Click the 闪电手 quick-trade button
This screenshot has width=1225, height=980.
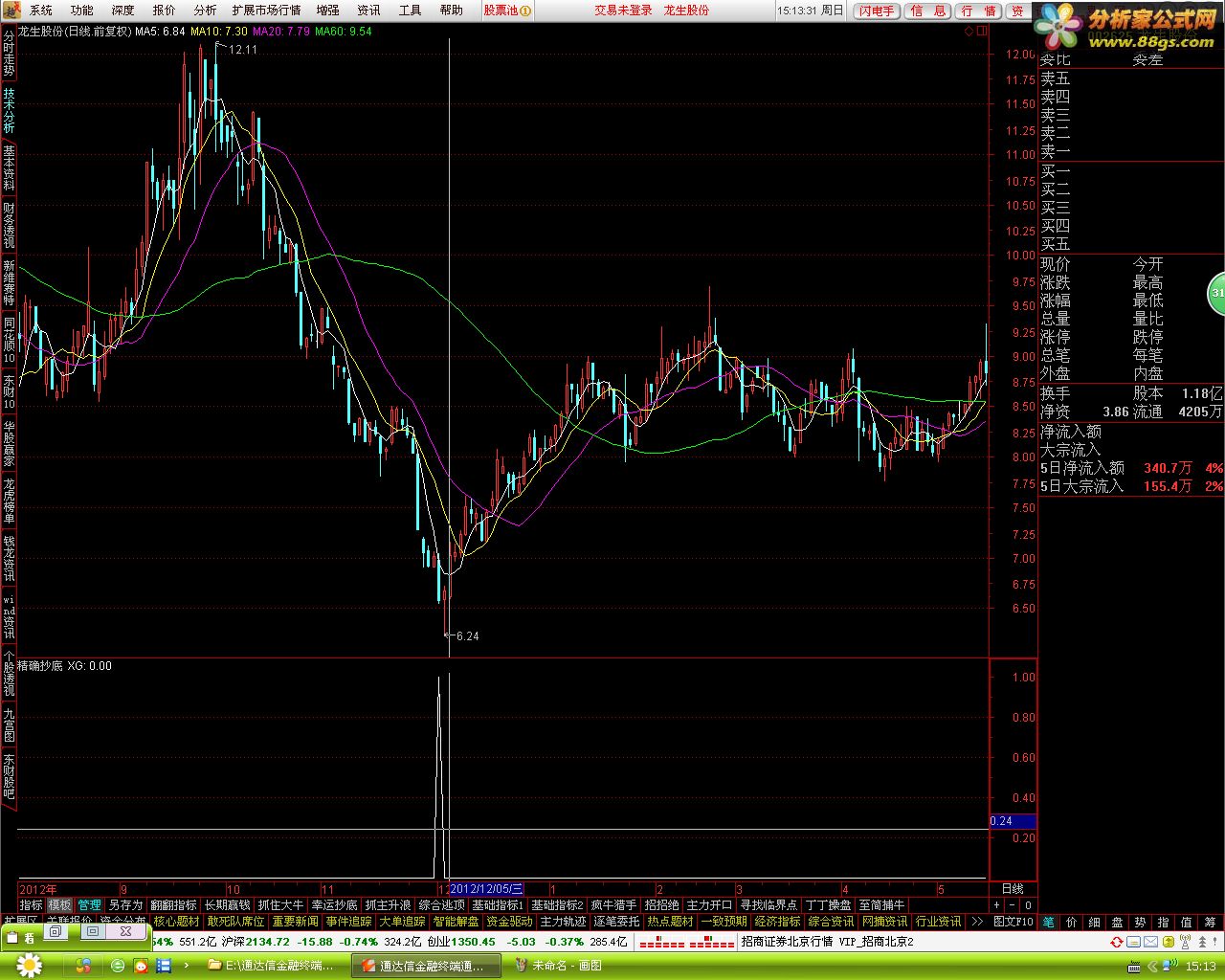[877, 11]
